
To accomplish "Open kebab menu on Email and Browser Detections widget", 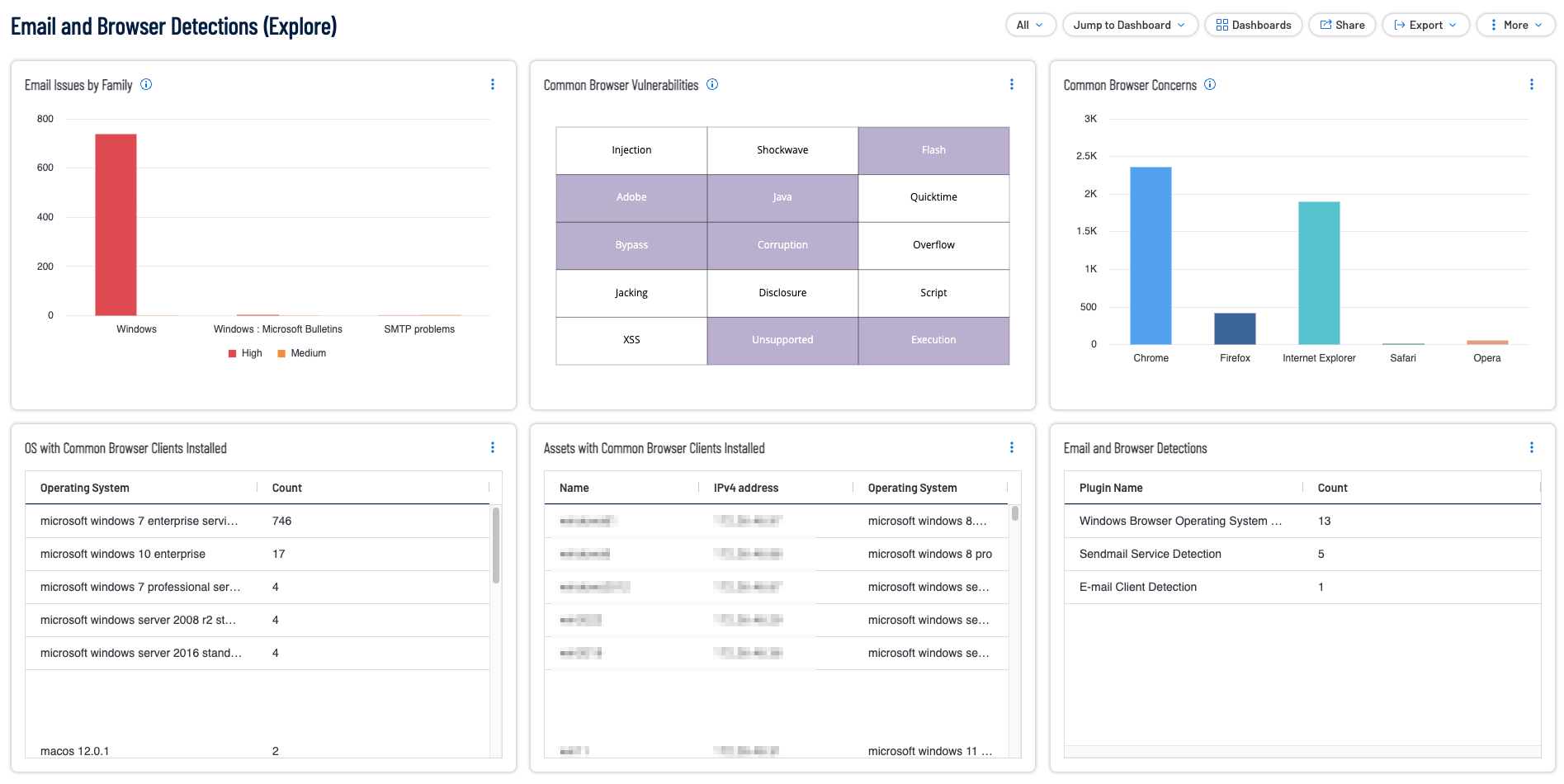I will click(1532, 447).
